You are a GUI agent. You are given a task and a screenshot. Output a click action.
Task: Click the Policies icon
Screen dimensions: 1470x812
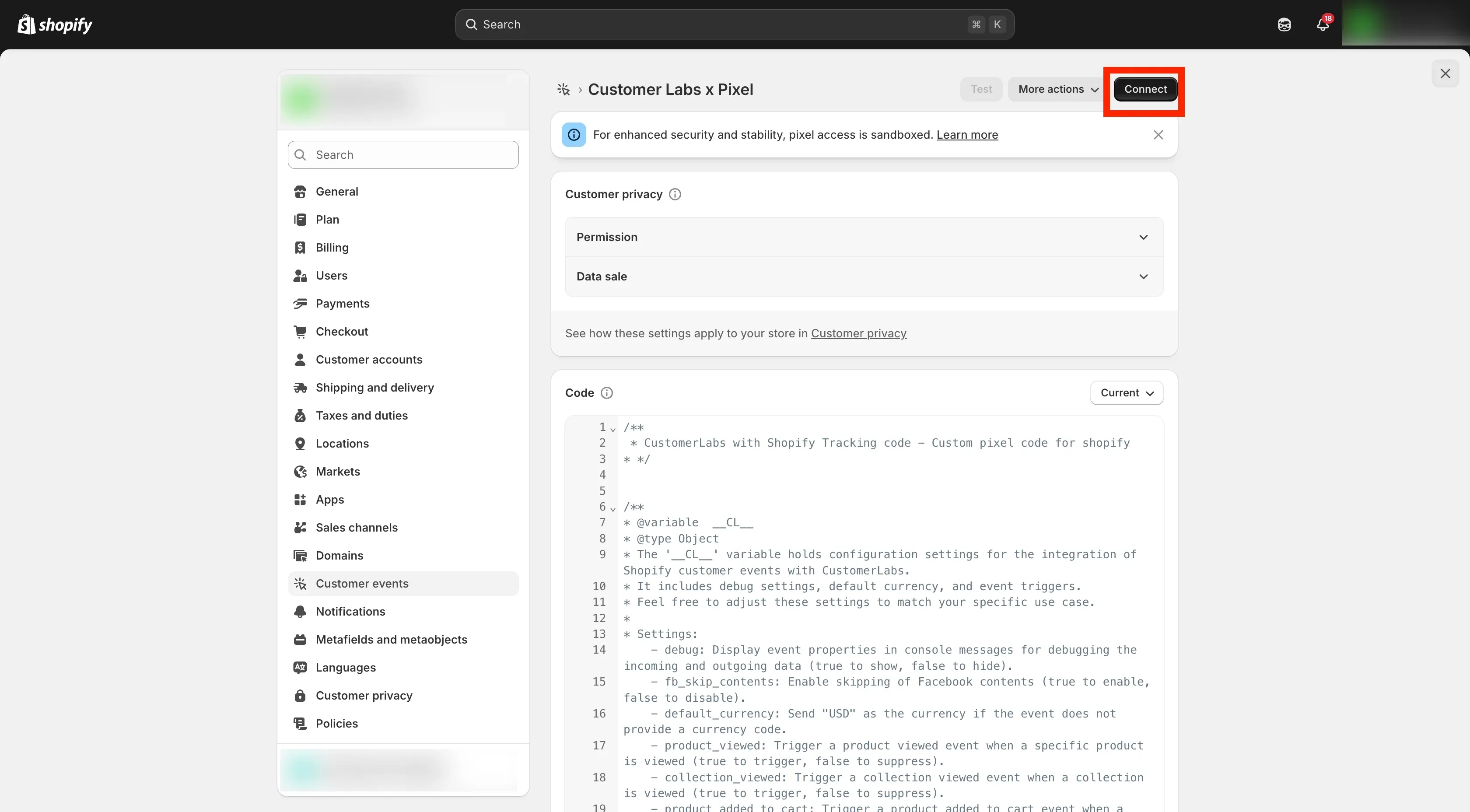pyautogui.click(x=300, y=723)
